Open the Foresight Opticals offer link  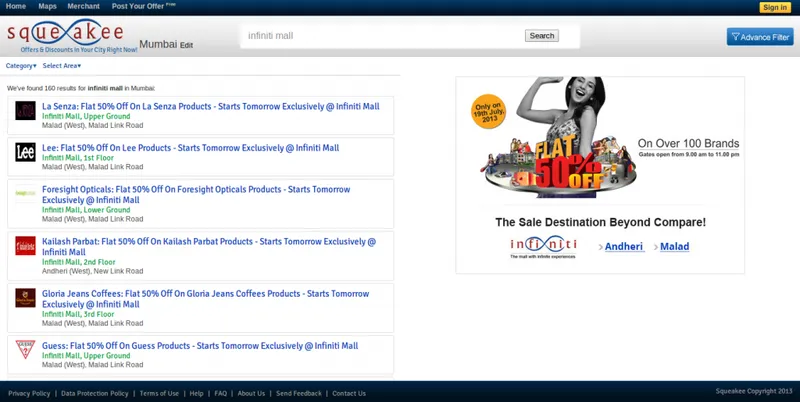coord(196,194)
